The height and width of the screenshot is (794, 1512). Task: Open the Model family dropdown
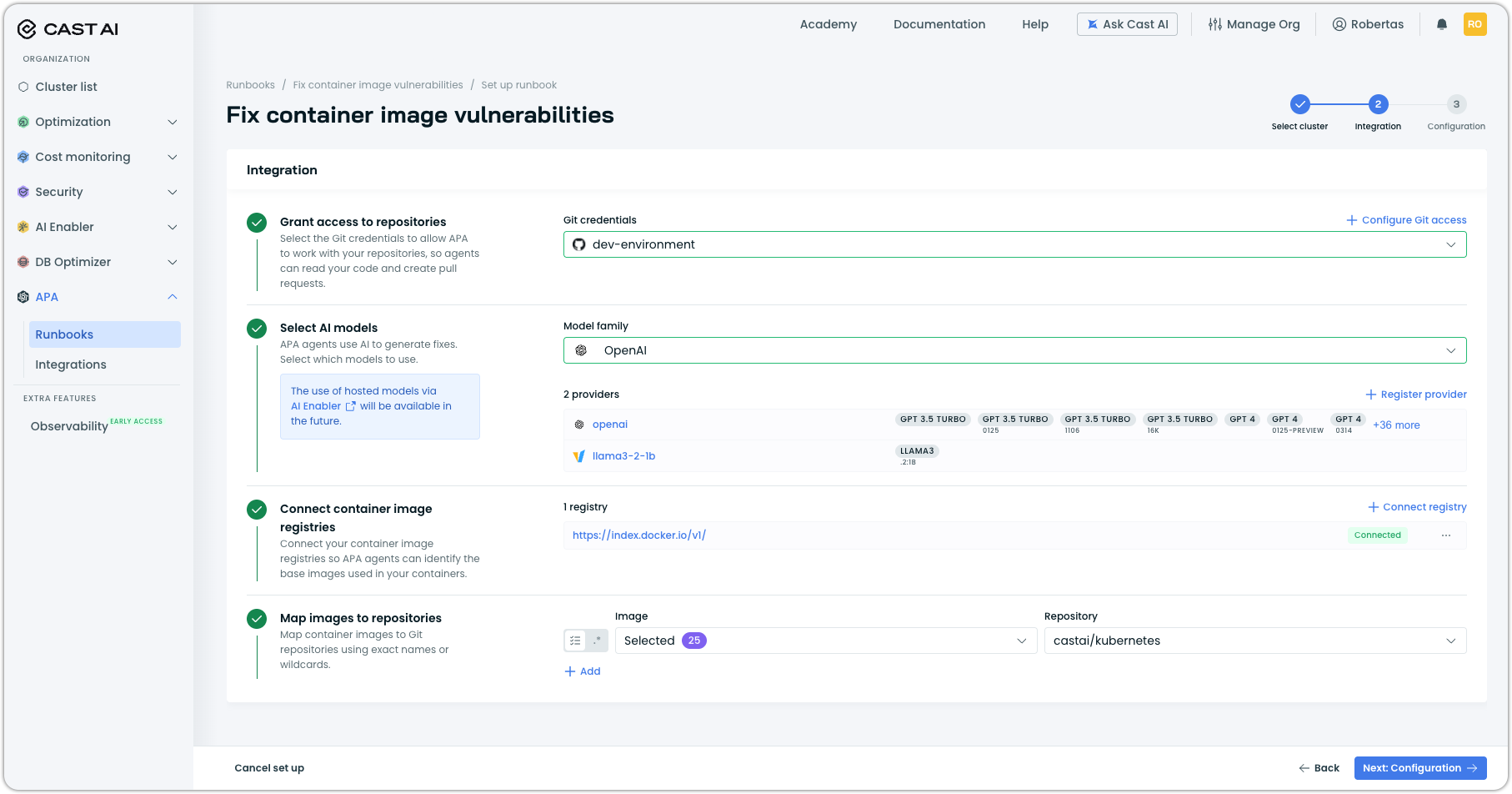click(1014, 350)
